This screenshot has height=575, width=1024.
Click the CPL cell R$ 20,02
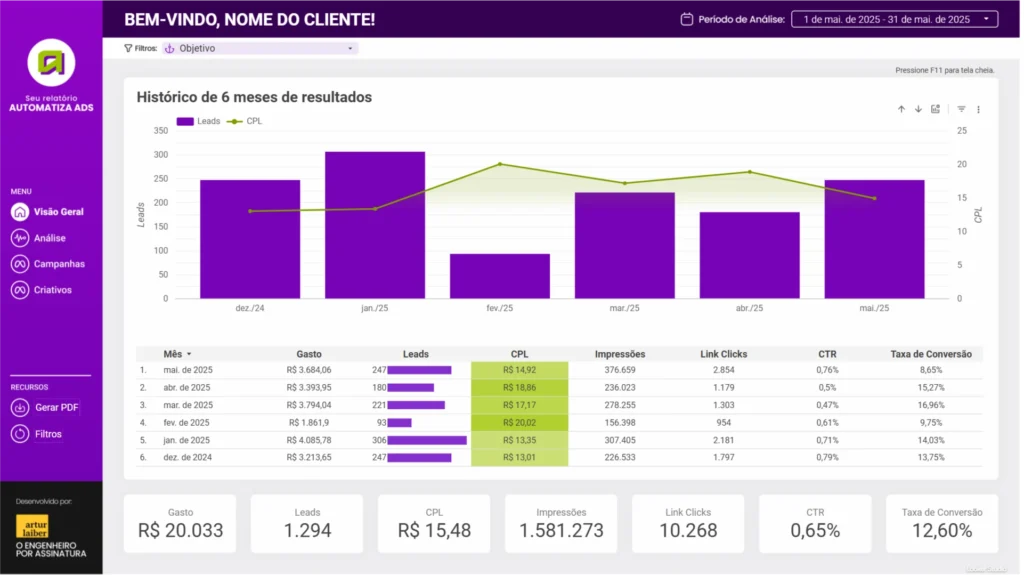519,423
